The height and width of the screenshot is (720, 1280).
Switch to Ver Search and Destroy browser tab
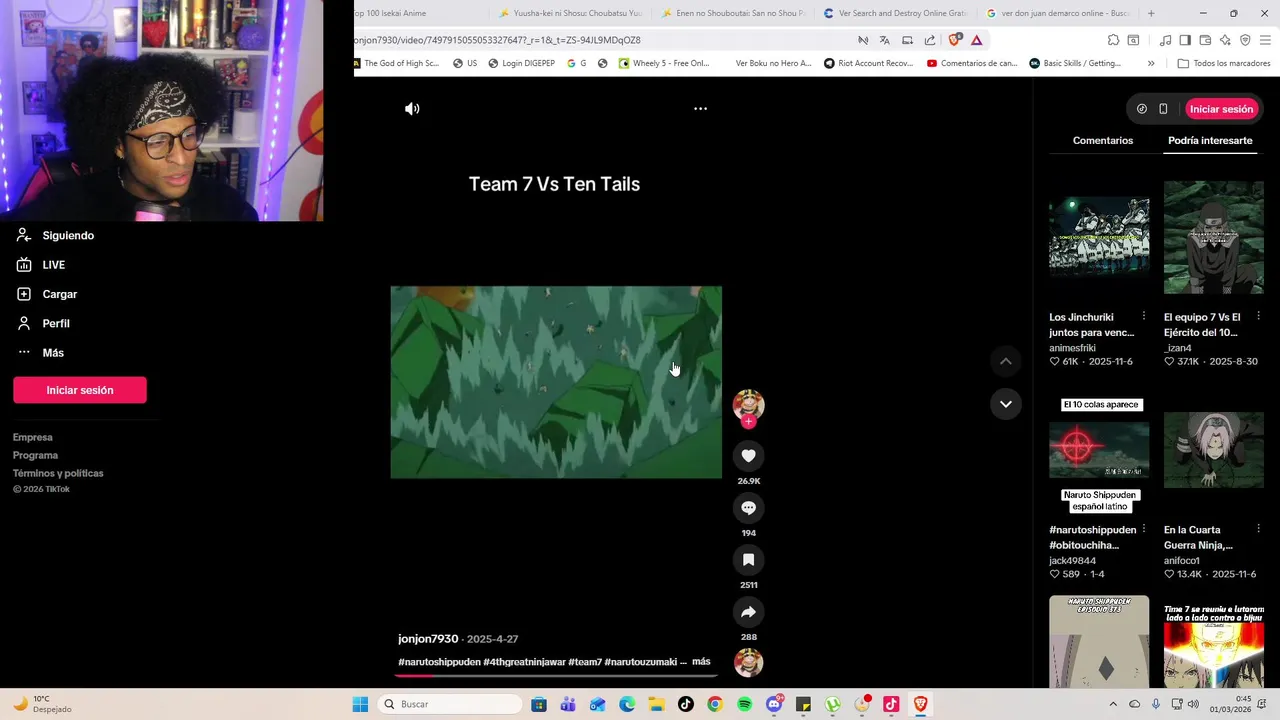[895, 13]
